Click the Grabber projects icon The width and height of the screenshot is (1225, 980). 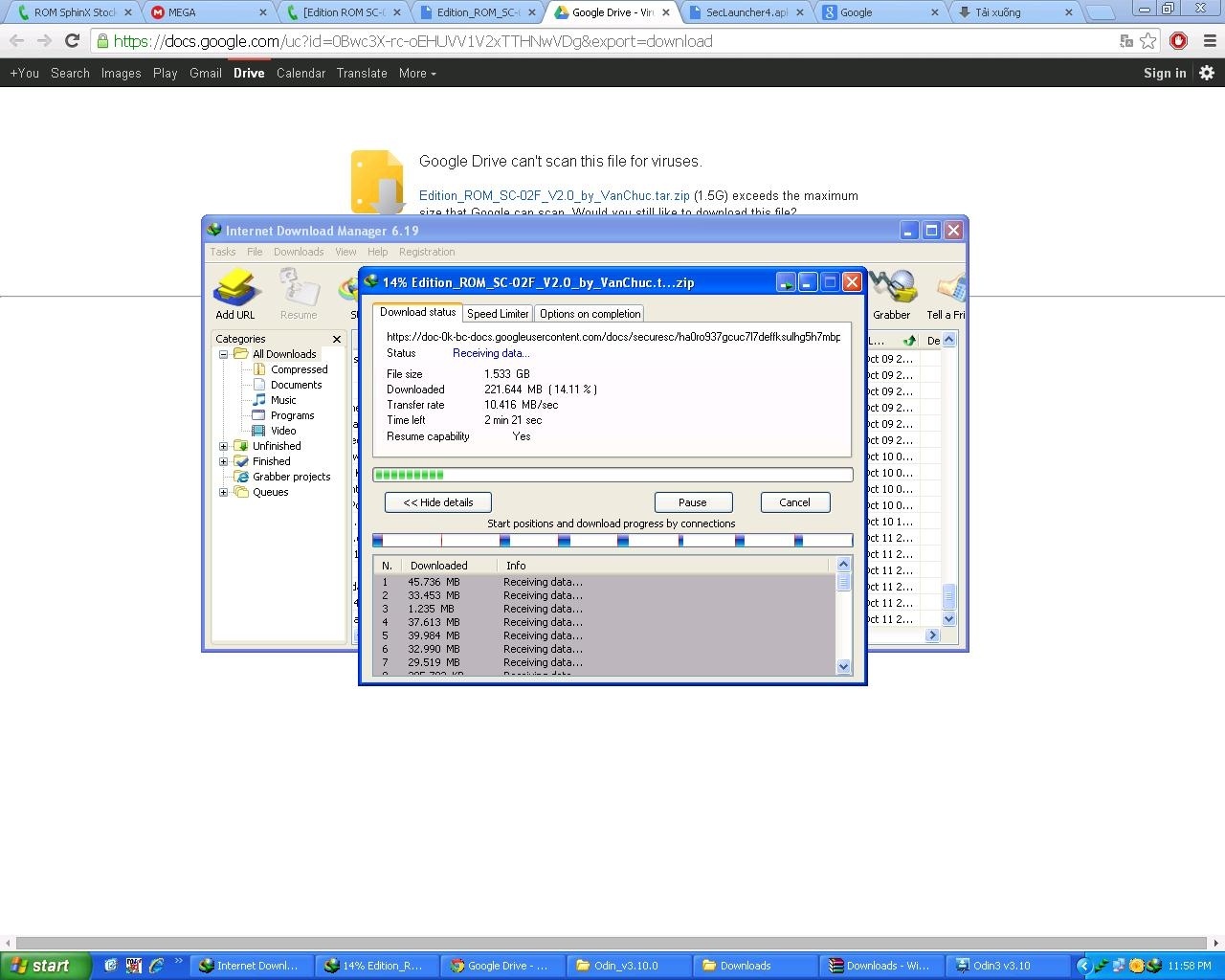(x=242, y=477)
